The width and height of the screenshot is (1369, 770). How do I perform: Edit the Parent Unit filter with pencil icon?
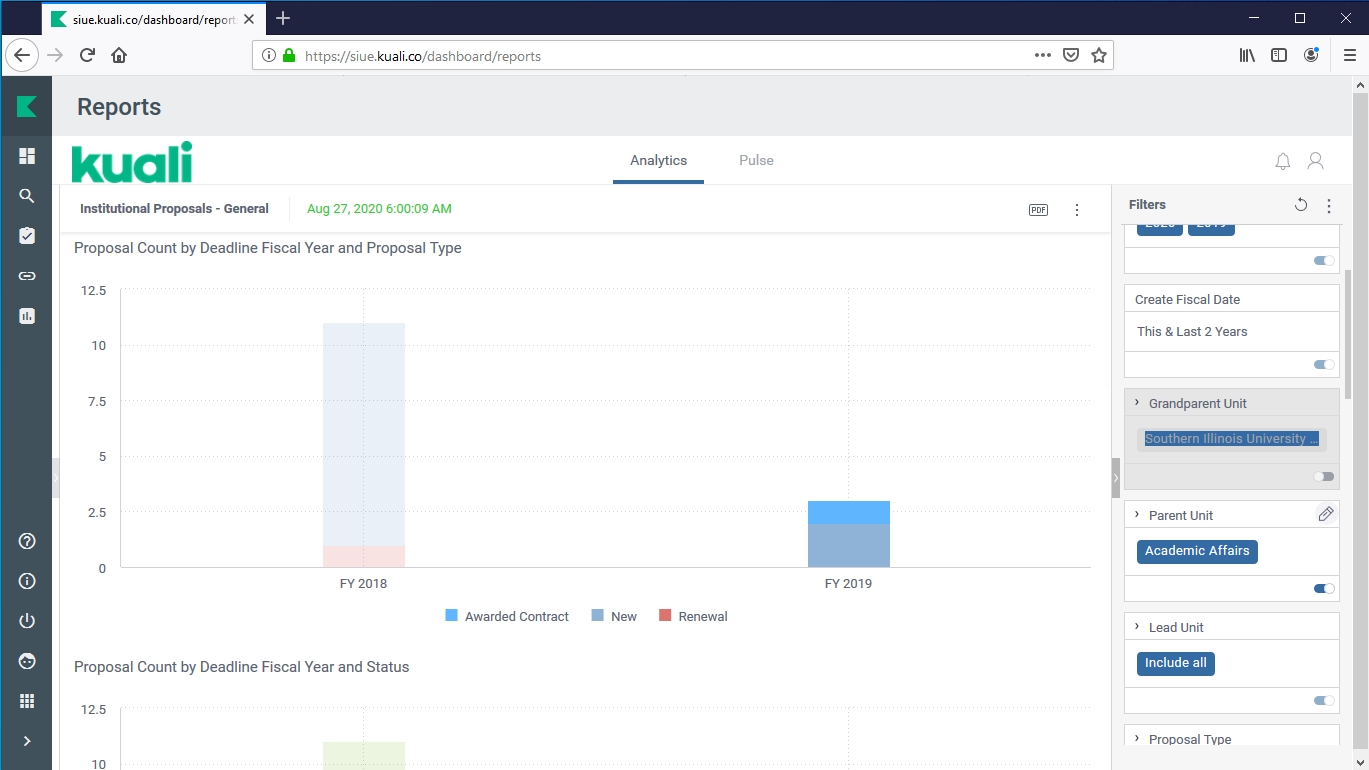1325,514
